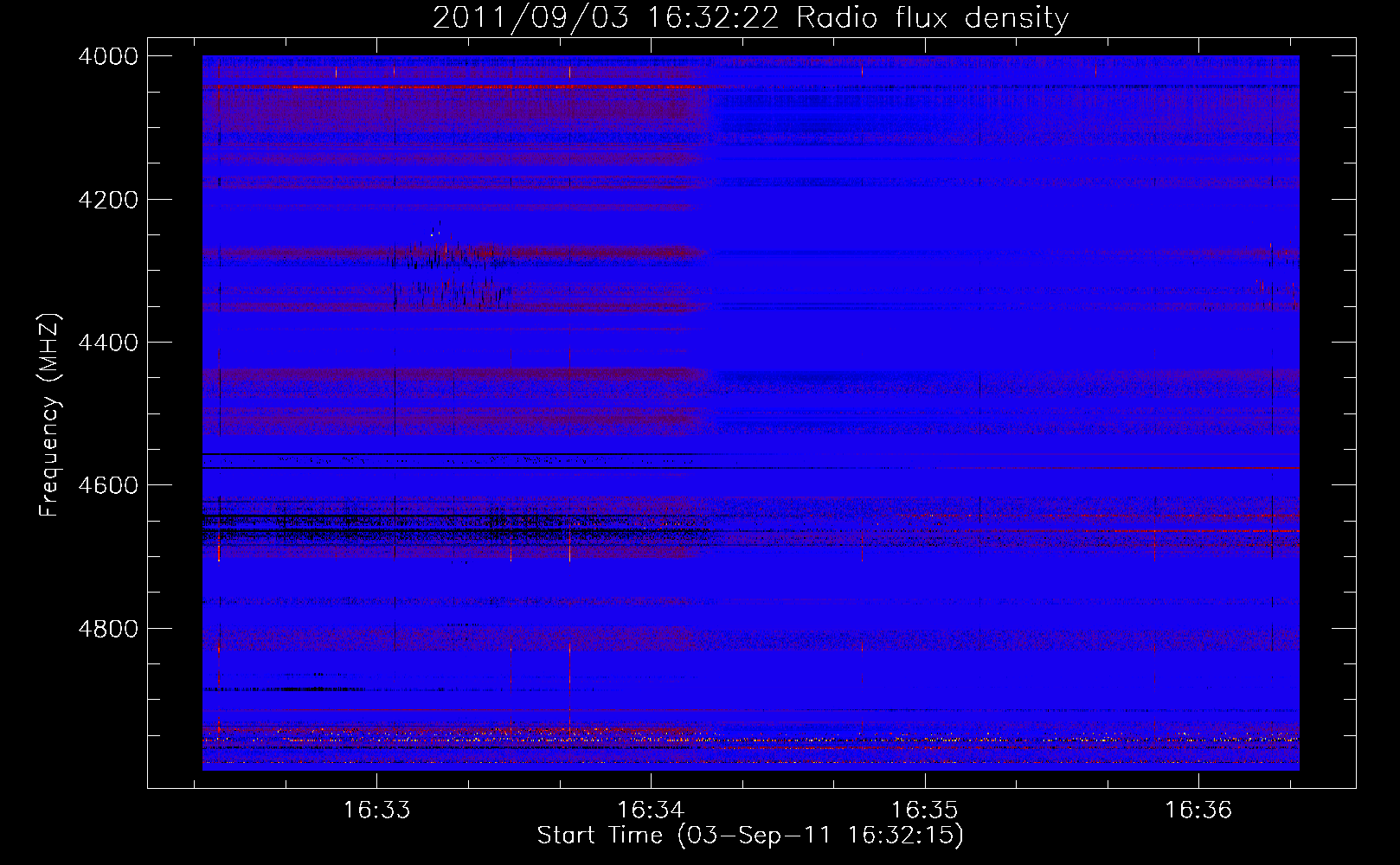Click the 16:34 time tick label
Image resolution: width=1400 pixels, height=865 pixels.
click(651, 811)
